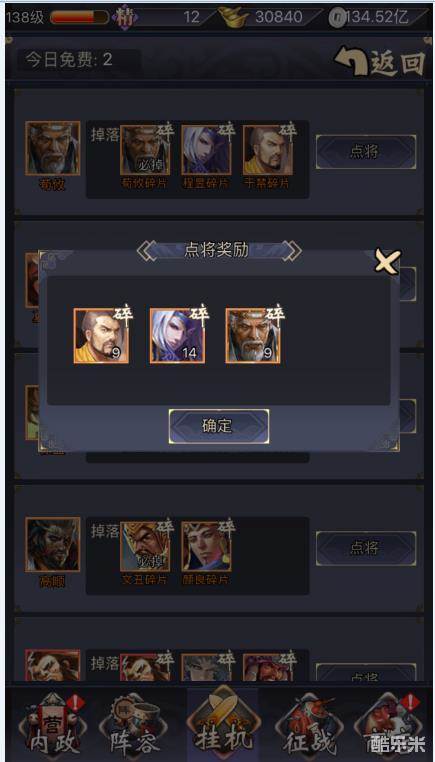Click the 颜良碎片 drop icon
The height and width of the screenshot is (762, 435).
pyautogui.click(x=206, y=546)
